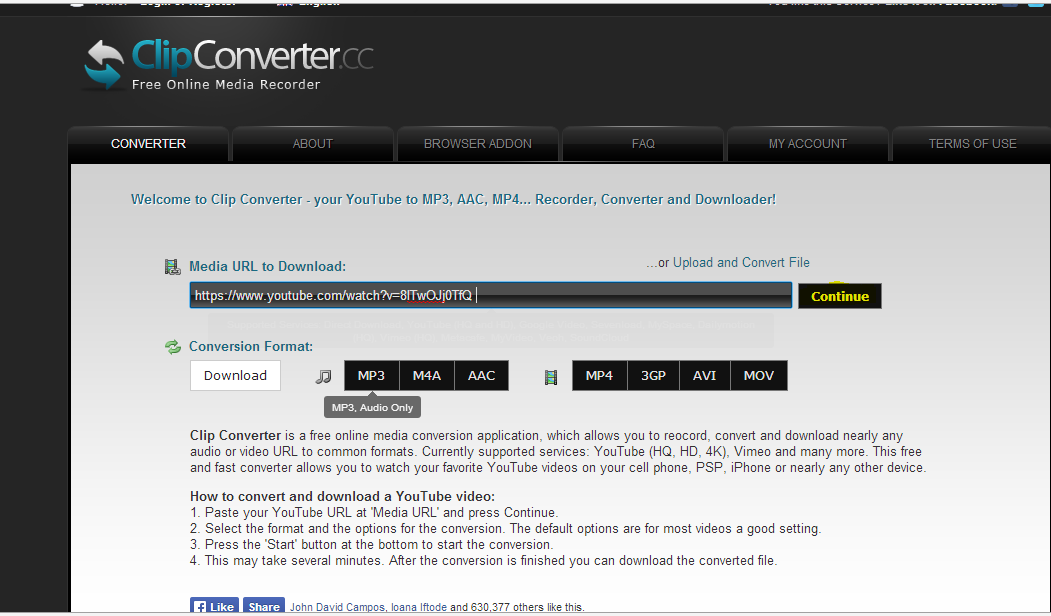This screenshot has height=616, width=1051.
Task: Choose 3GP video format
Action: [x=654, y=375]
